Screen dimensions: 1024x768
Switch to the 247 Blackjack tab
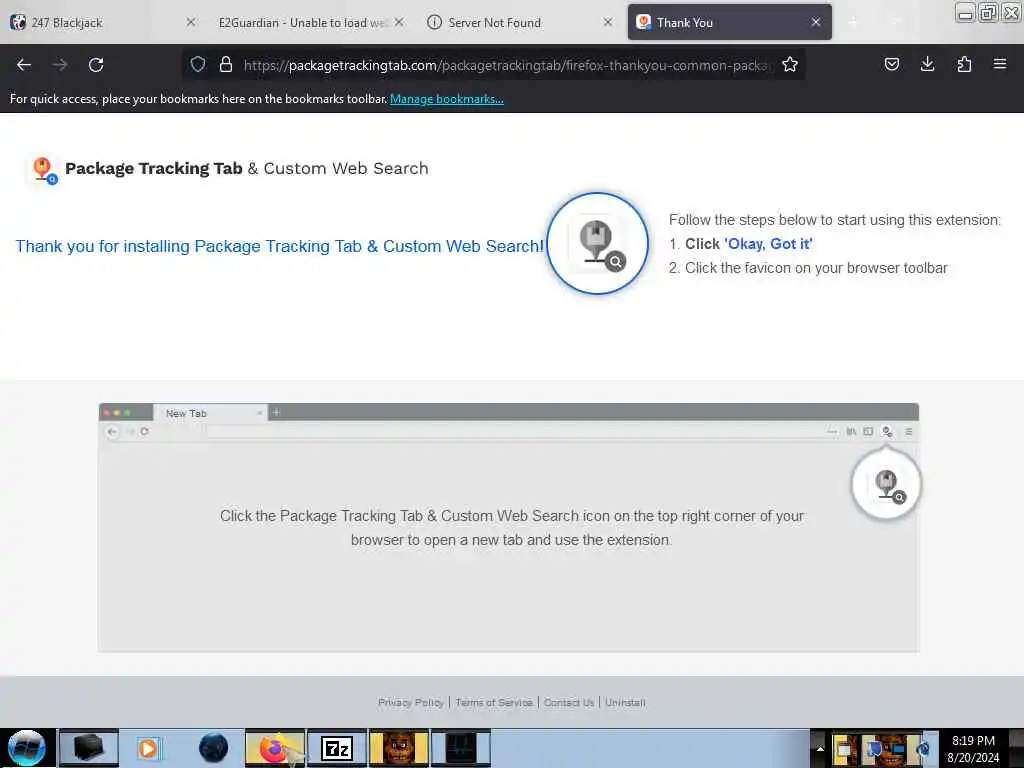pyautogui.click(x=104, y=22)
